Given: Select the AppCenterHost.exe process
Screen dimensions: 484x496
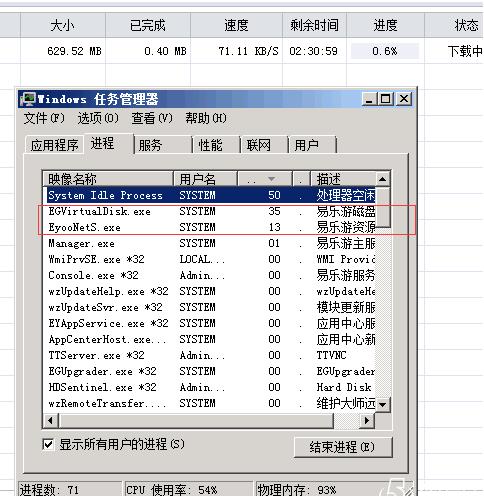Looking at the screenshot, I should [x=210, y=339].
